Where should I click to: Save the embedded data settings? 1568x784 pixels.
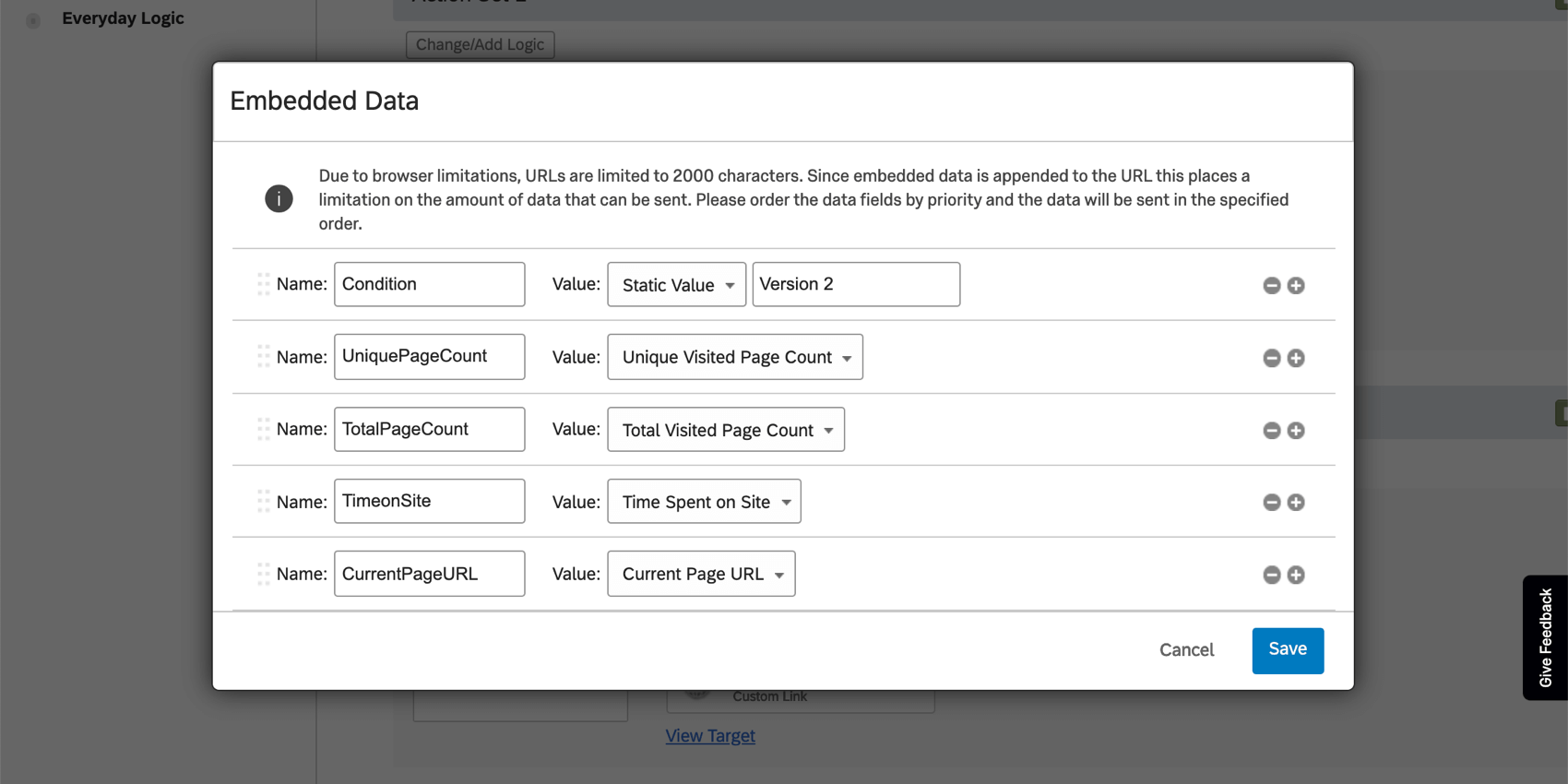(1287, 650)
